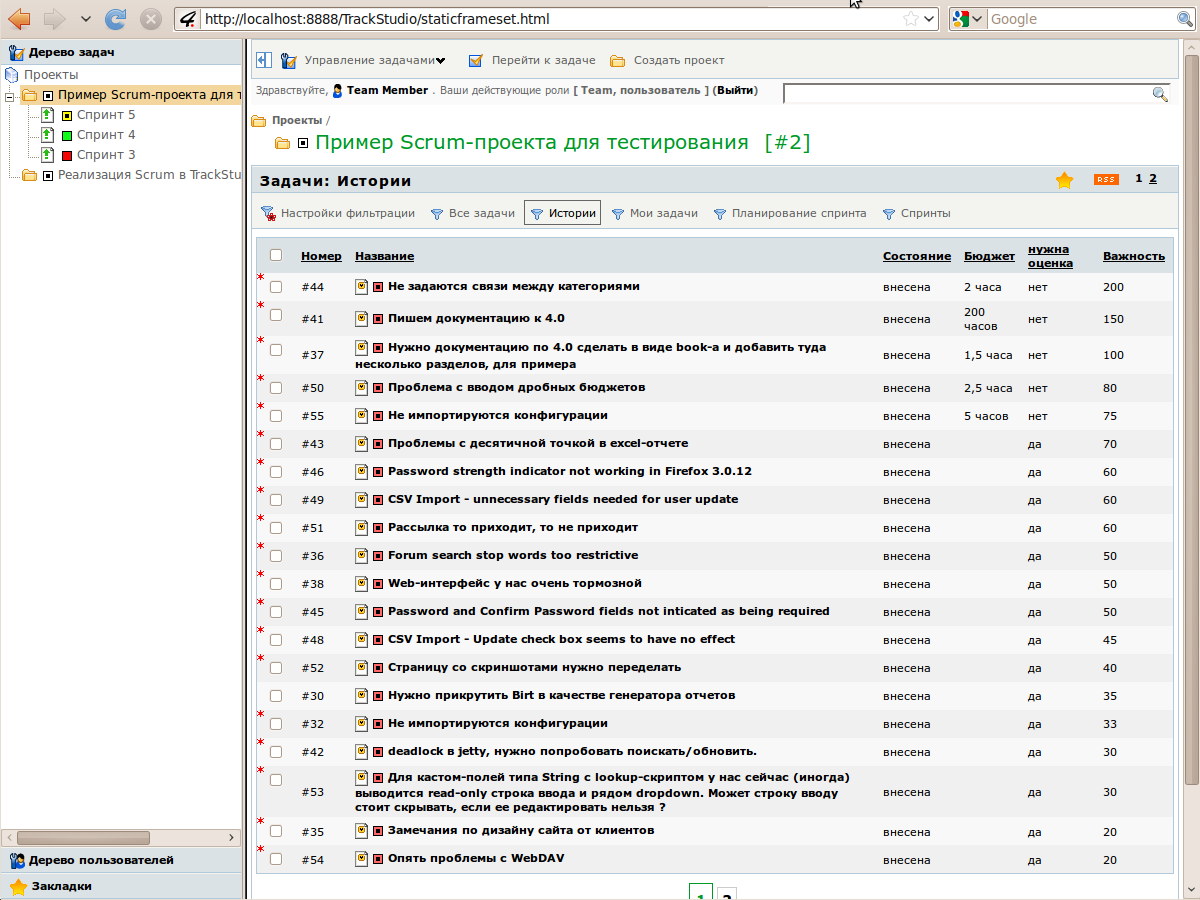This screenshot has height=900, width=1200.
Task: Collapse the Scrum project tree node
Action: (x=9, y=96)
